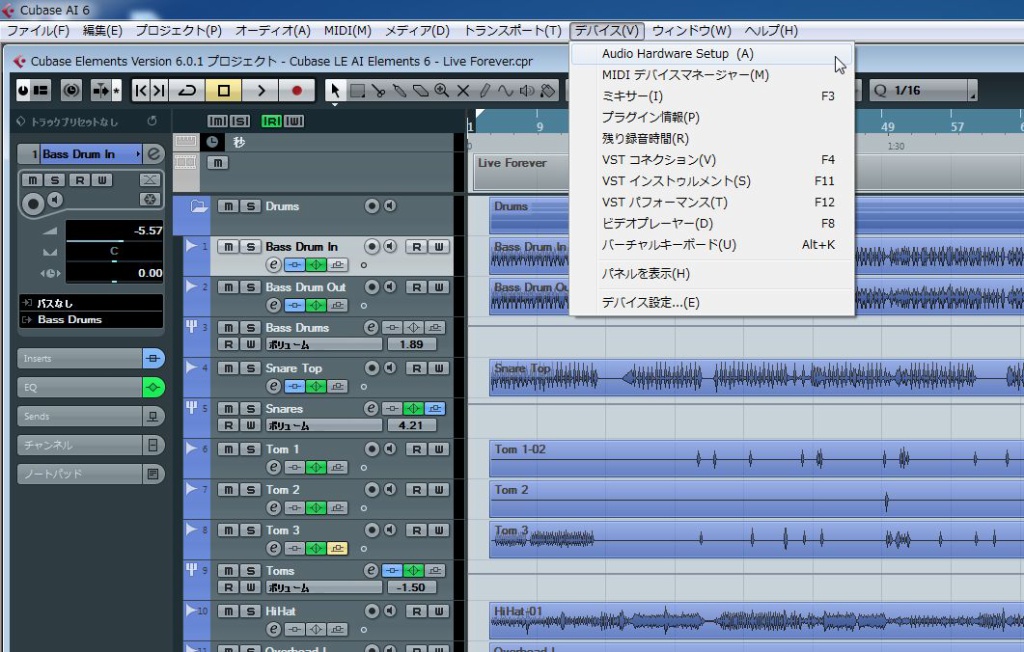
Task: Mute the Bass Drum Out track
Action: coord(228,287)
